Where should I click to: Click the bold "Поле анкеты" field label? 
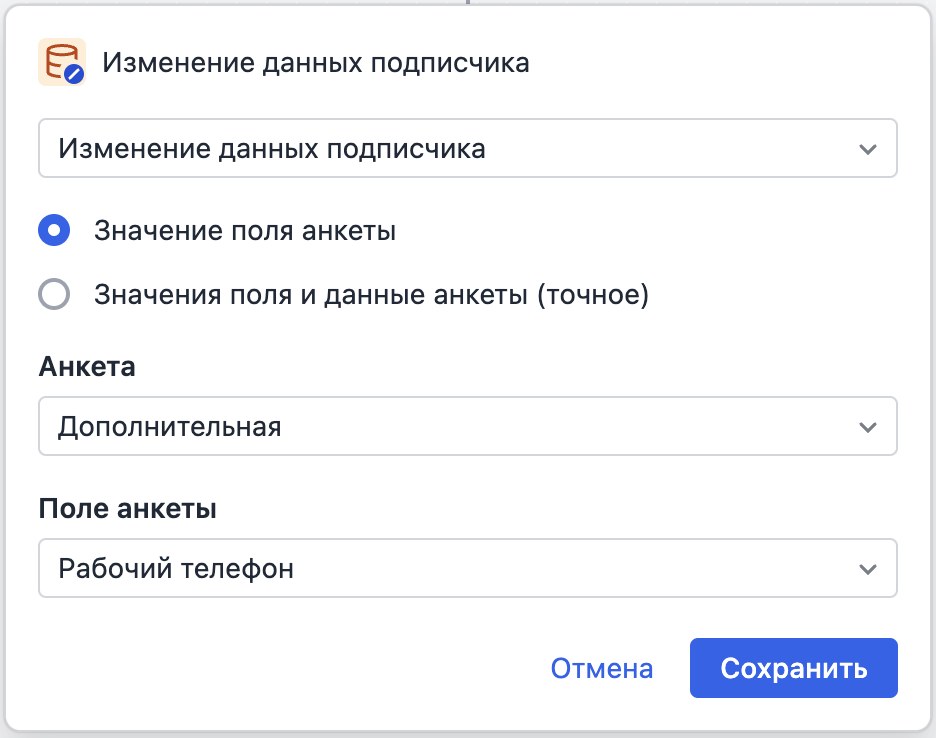coord(128,508)
